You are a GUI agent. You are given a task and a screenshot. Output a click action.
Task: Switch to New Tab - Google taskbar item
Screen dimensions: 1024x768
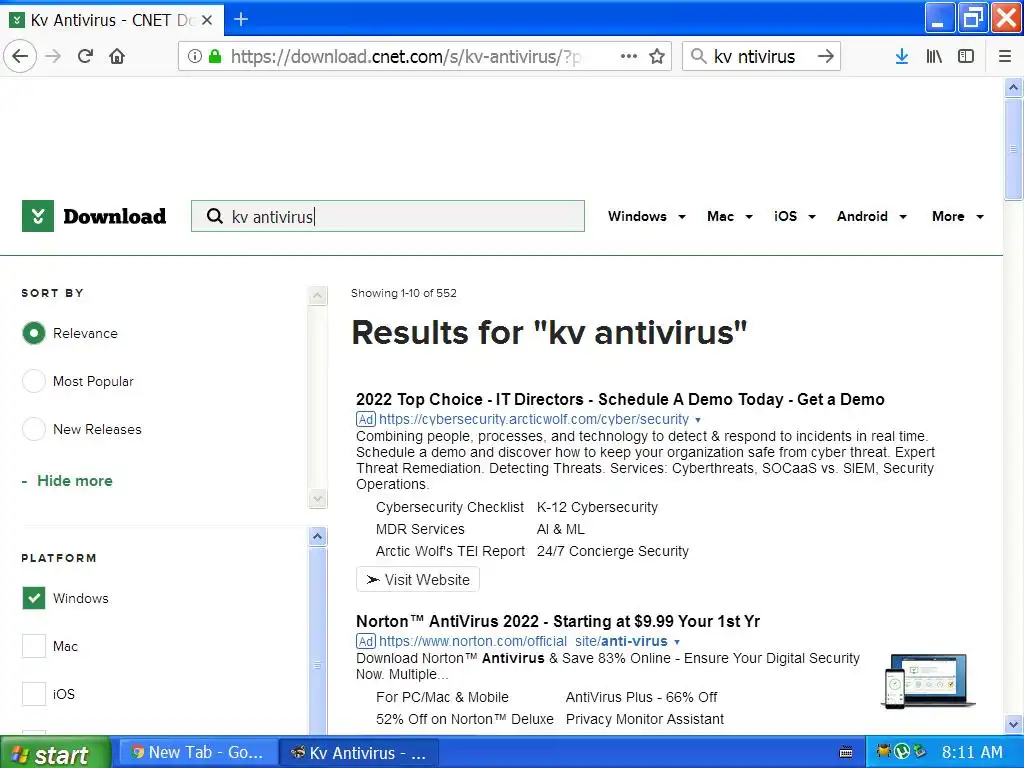(x=198, y=752)
